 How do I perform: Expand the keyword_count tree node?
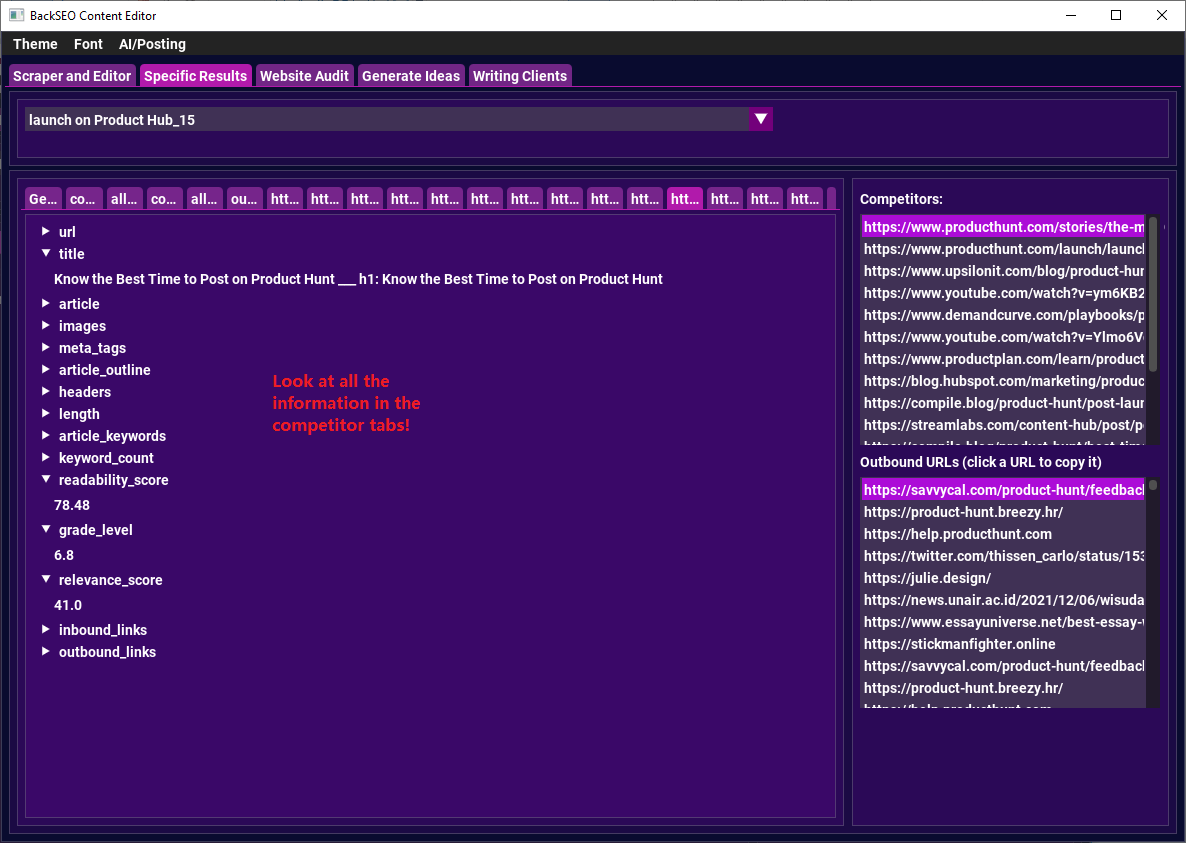[x=46, y=457]
